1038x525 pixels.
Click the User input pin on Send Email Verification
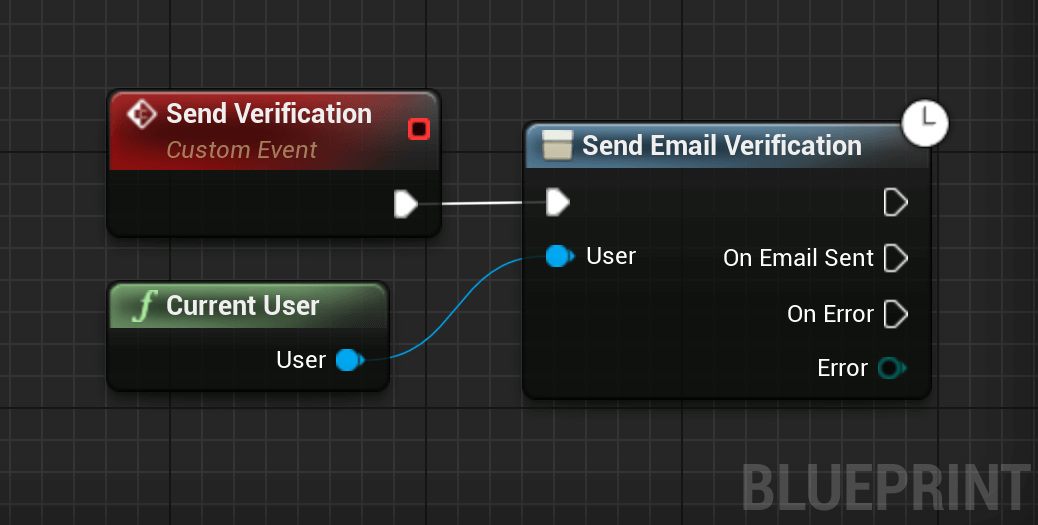pyautogui.click(x=559, y=256)
